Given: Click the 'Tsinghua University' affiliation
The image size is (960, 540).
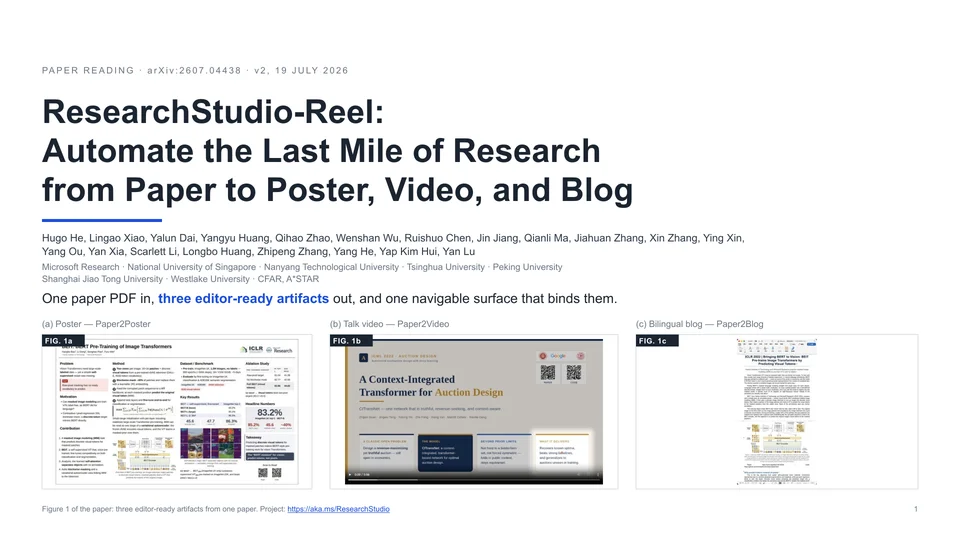Looking at the screenshot, I should tap(446, 267).
